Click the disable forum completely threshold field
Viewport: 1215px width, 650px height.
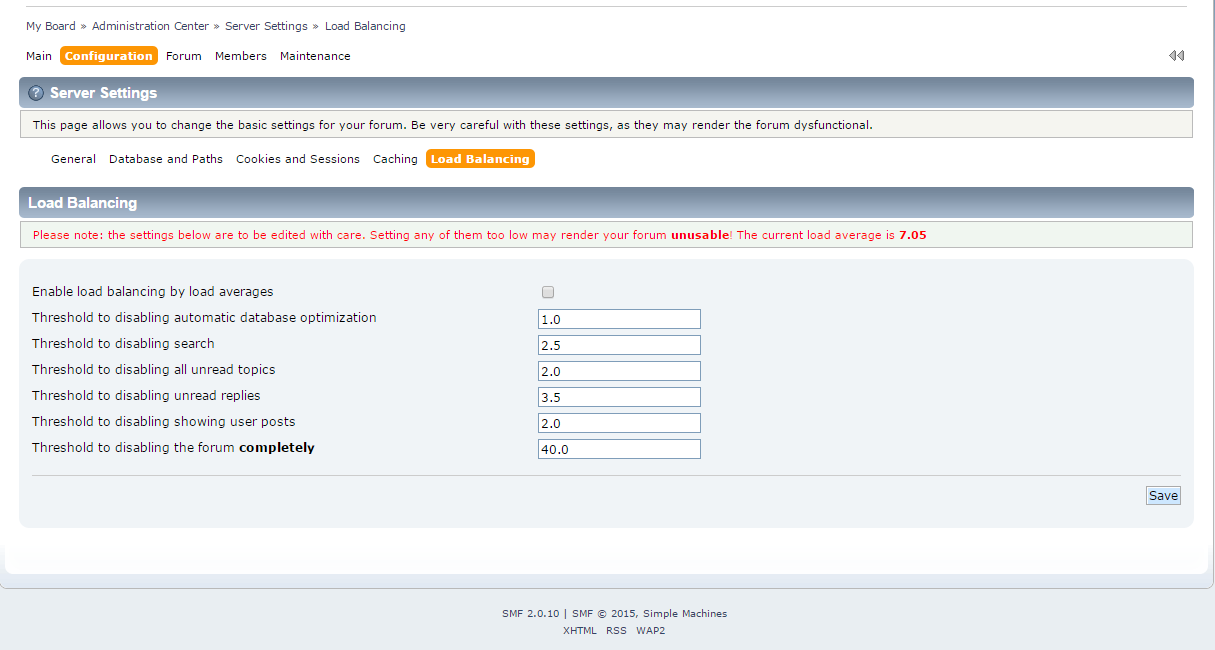[x=619, y=448]
